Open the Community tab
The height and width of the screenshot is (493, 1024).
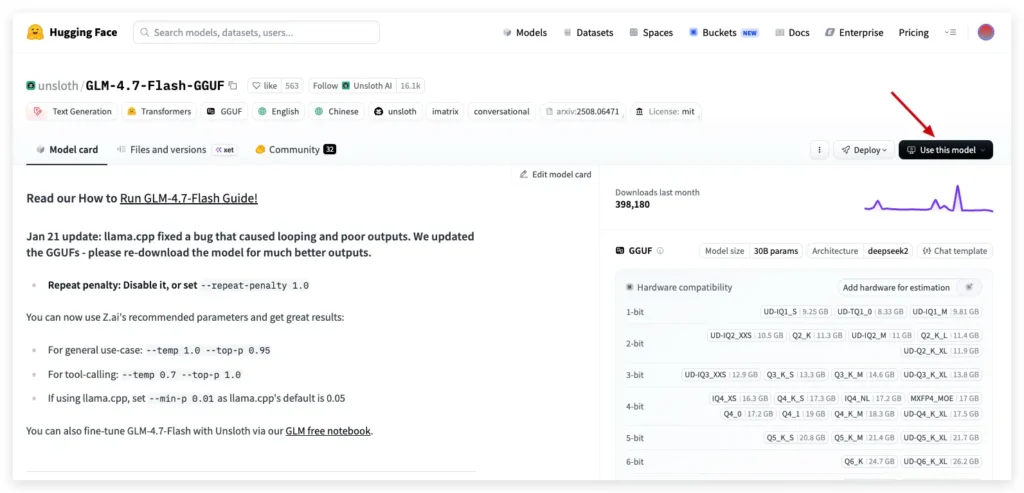coord(295,150)
